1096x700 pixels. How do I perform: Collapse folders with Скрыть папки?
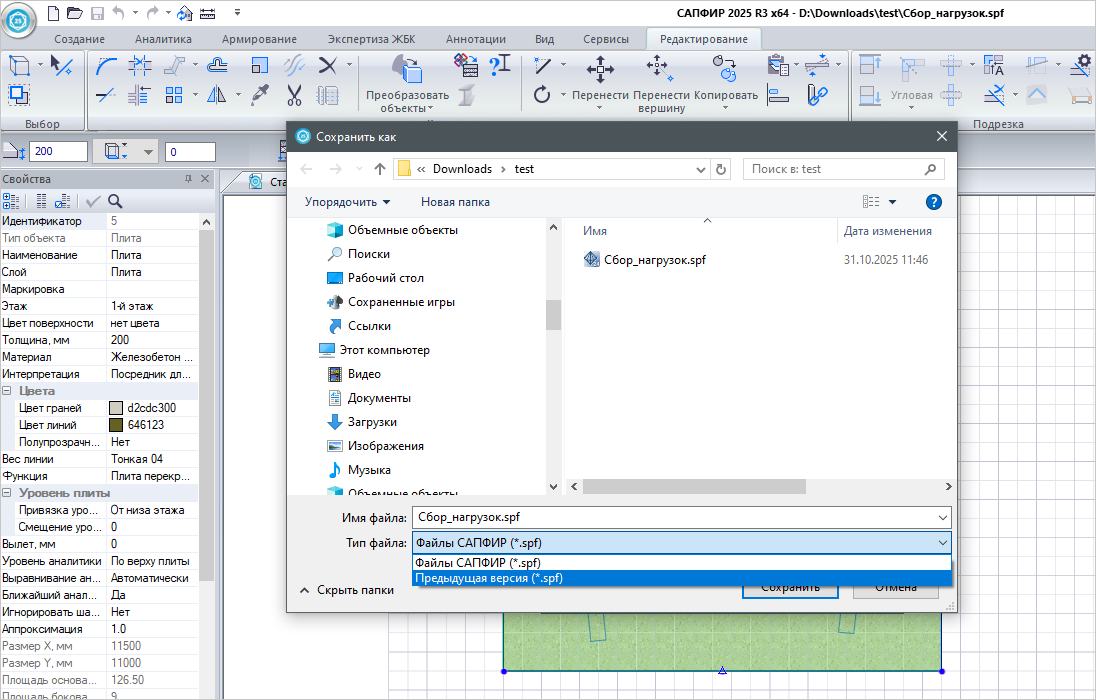pos(347,590)
